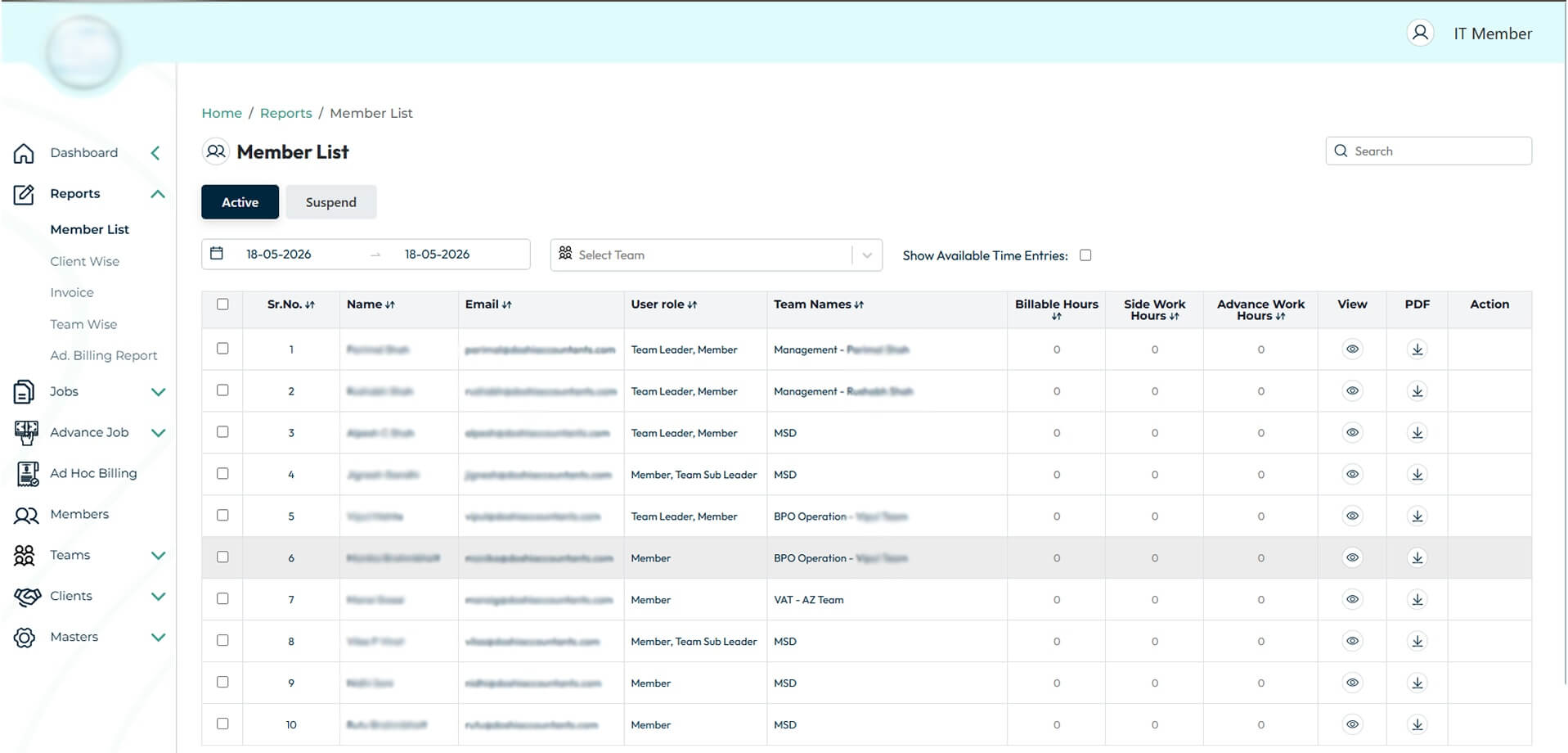
Task: Select the Active button
Action: (x=240, y=202)
